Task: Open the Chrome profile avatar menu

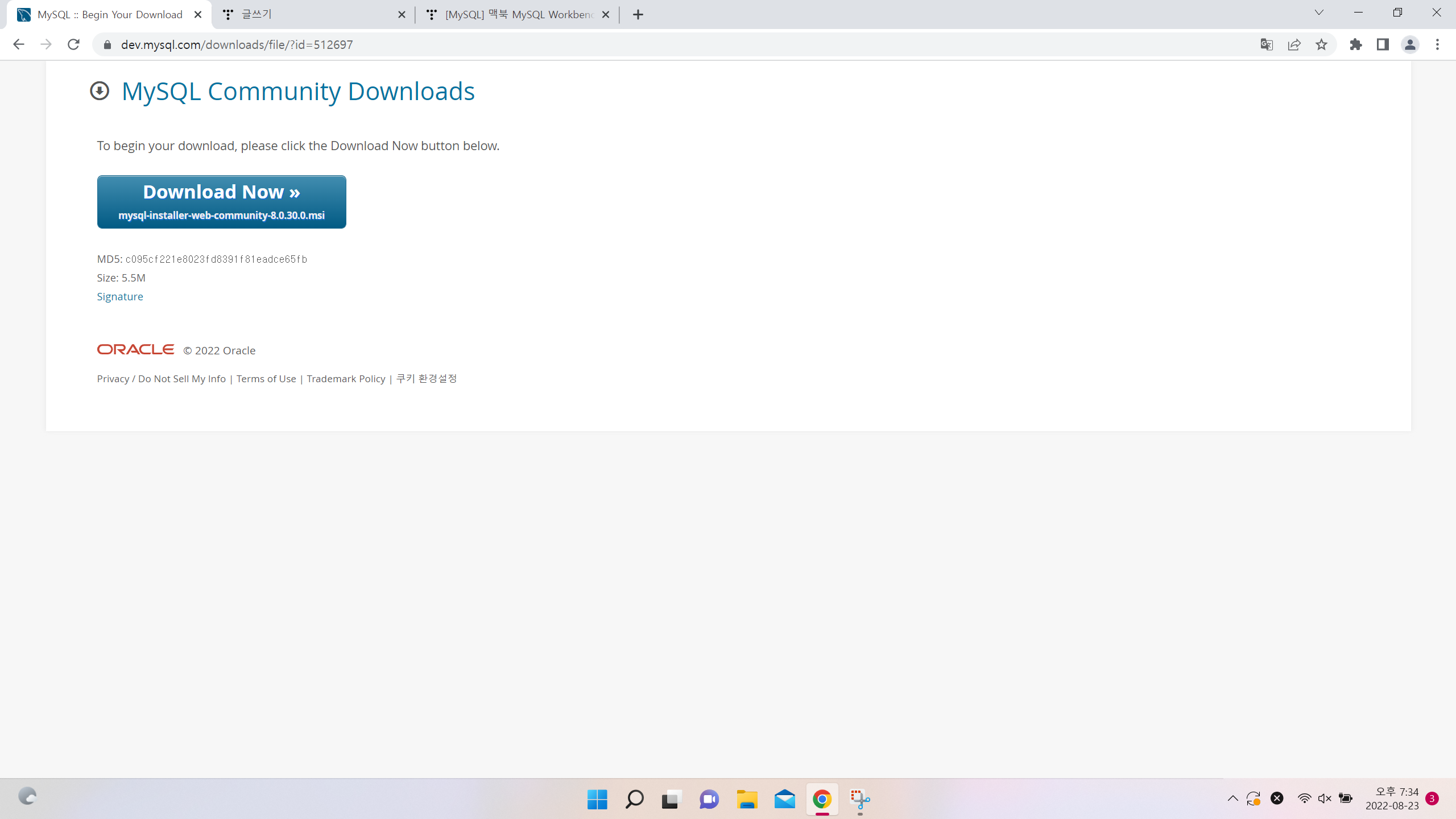Action: coord(1410,44)
